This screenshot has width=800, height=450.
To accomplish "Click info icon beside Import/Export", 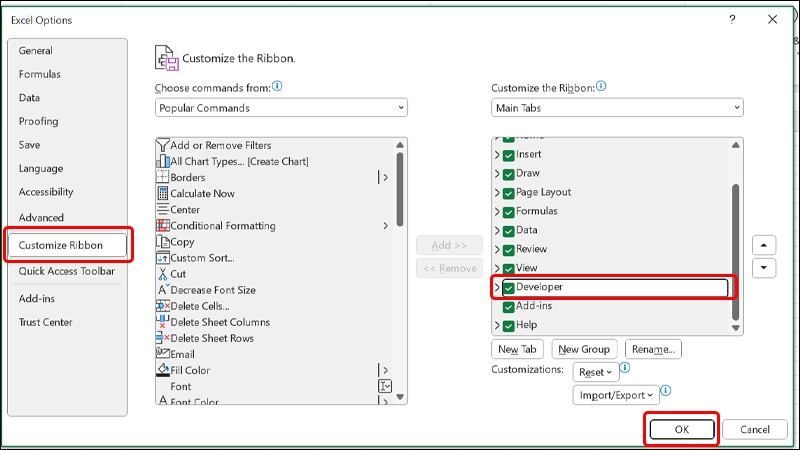I will pyautogui.click(x=665, y=391).
